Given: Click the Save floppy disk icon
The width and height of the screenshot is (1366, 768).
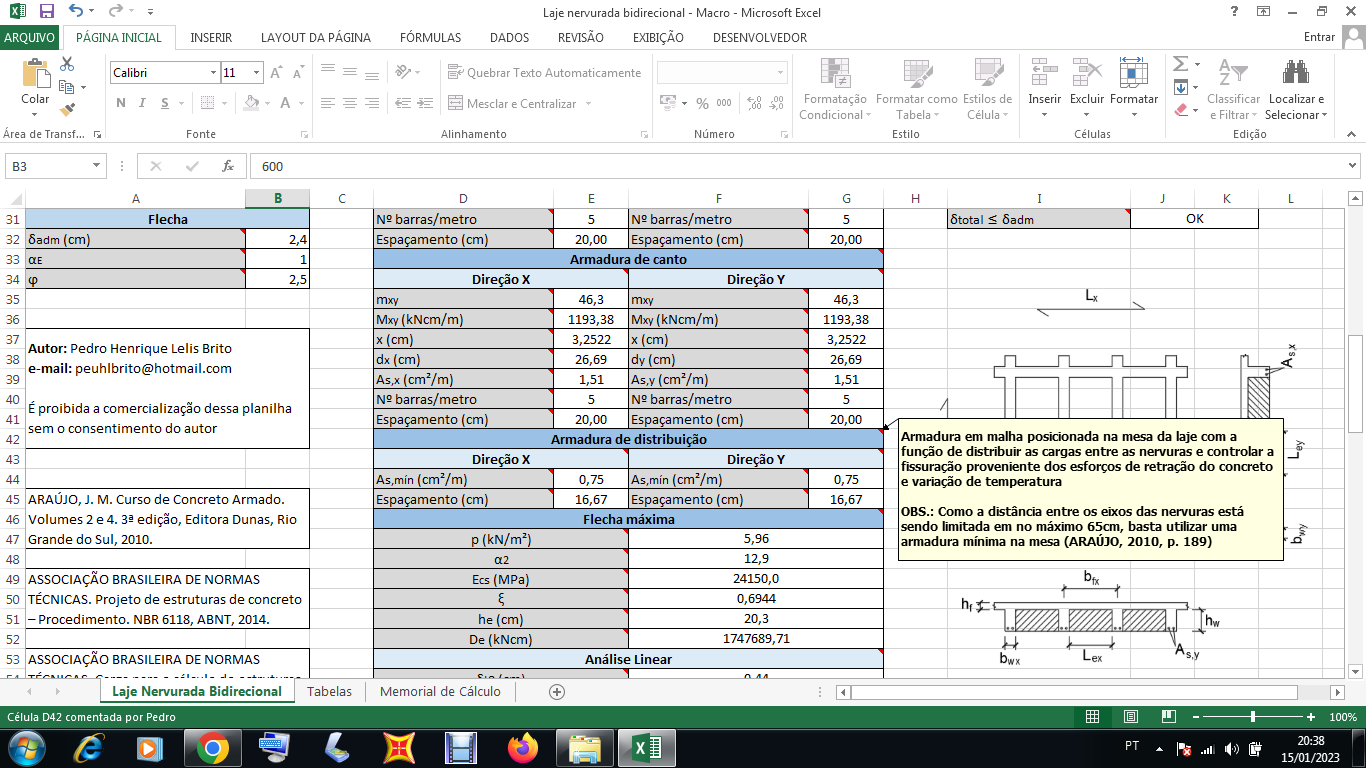Looking at the screenshot, I should point(46,12).
